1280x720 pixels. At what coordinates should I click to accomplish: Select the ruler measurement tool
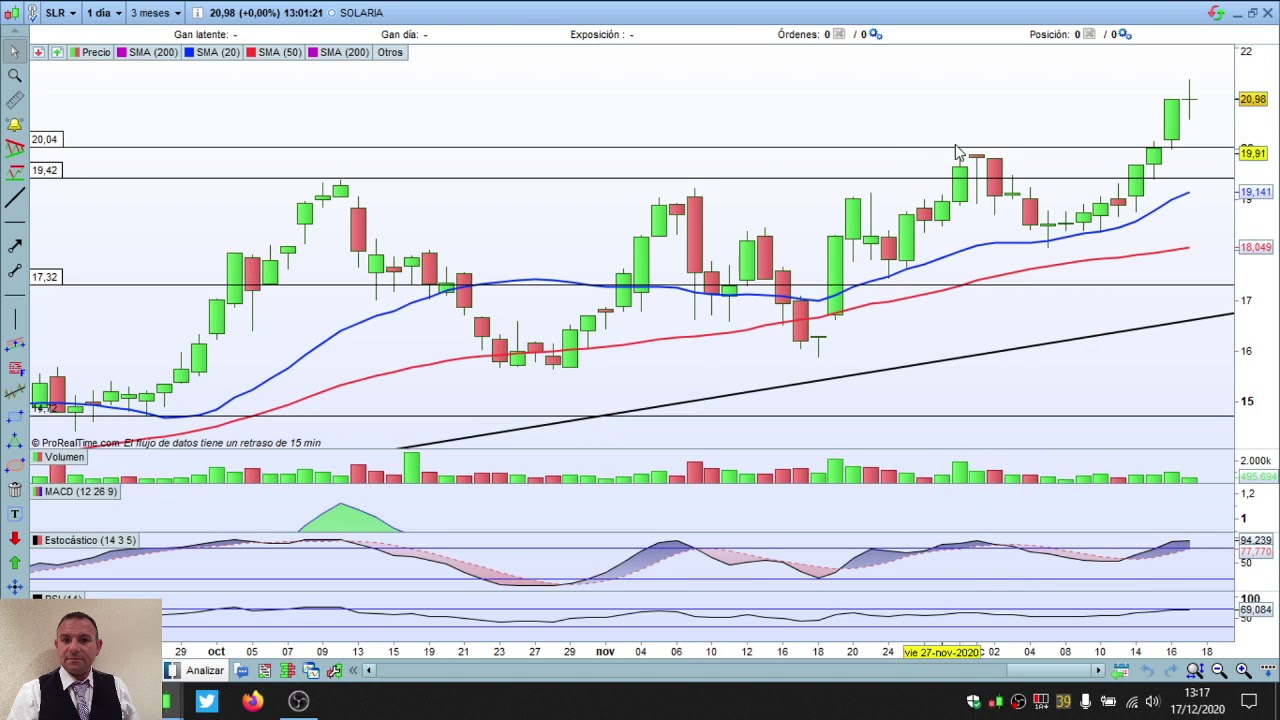point(14,100)
